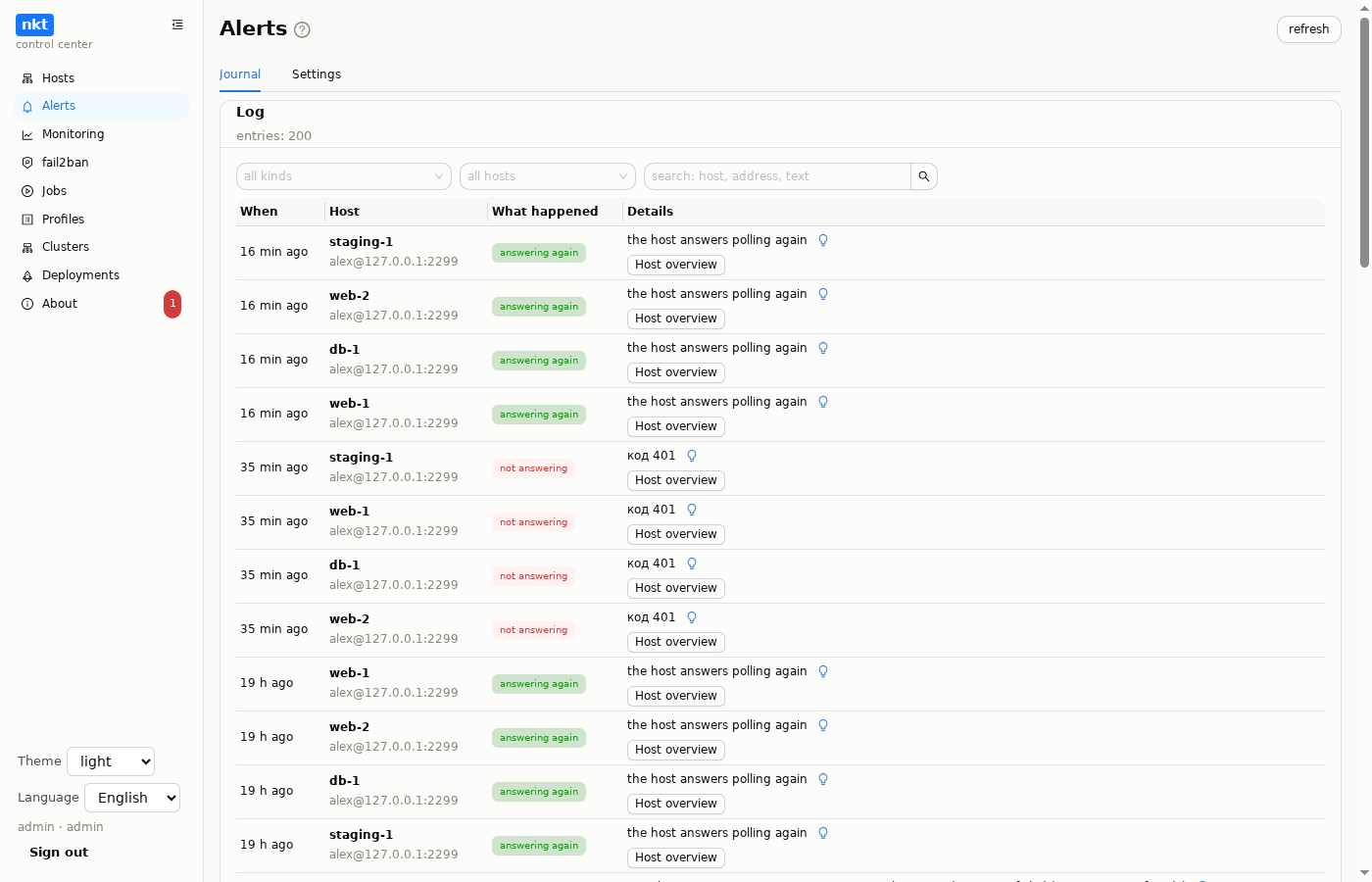
Task: Click lightbulb hint in db-1 19 h row
Action: 823,779
